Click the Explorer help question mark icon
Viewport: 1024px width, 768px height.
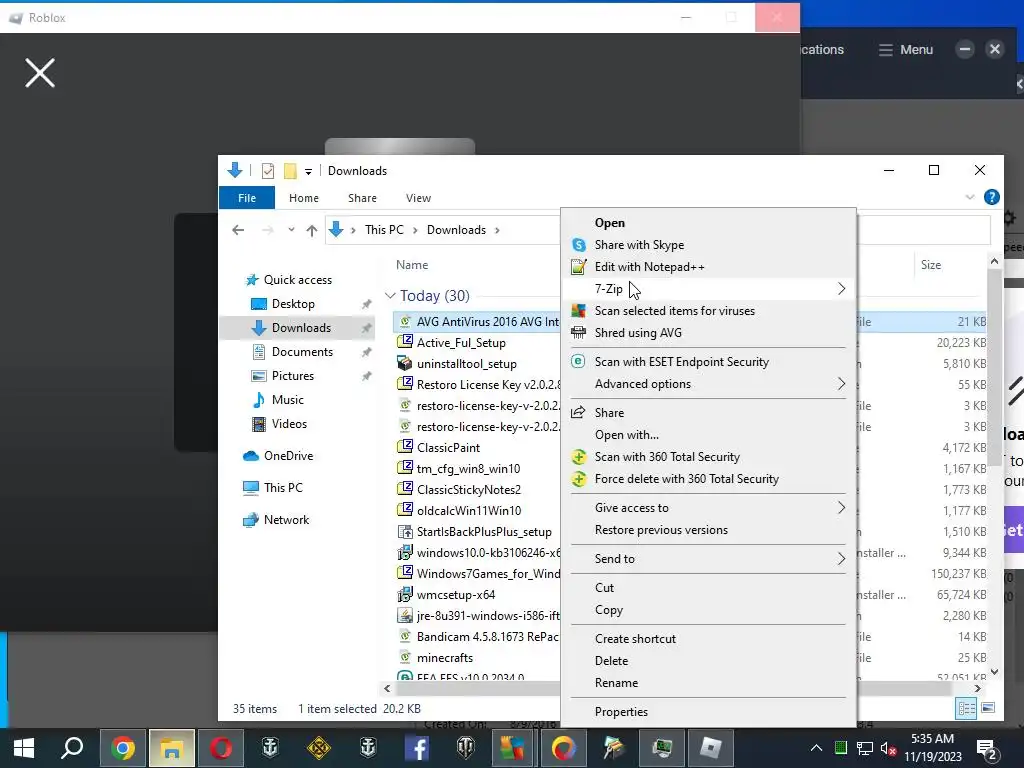pos(991,197)
